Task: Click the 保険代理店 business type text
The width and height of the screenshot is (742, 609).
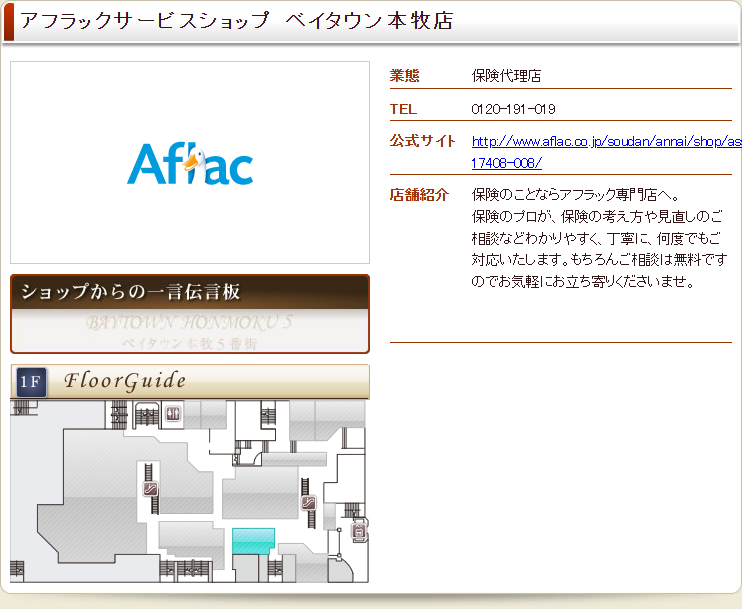Action: click(x=506, y=76)
